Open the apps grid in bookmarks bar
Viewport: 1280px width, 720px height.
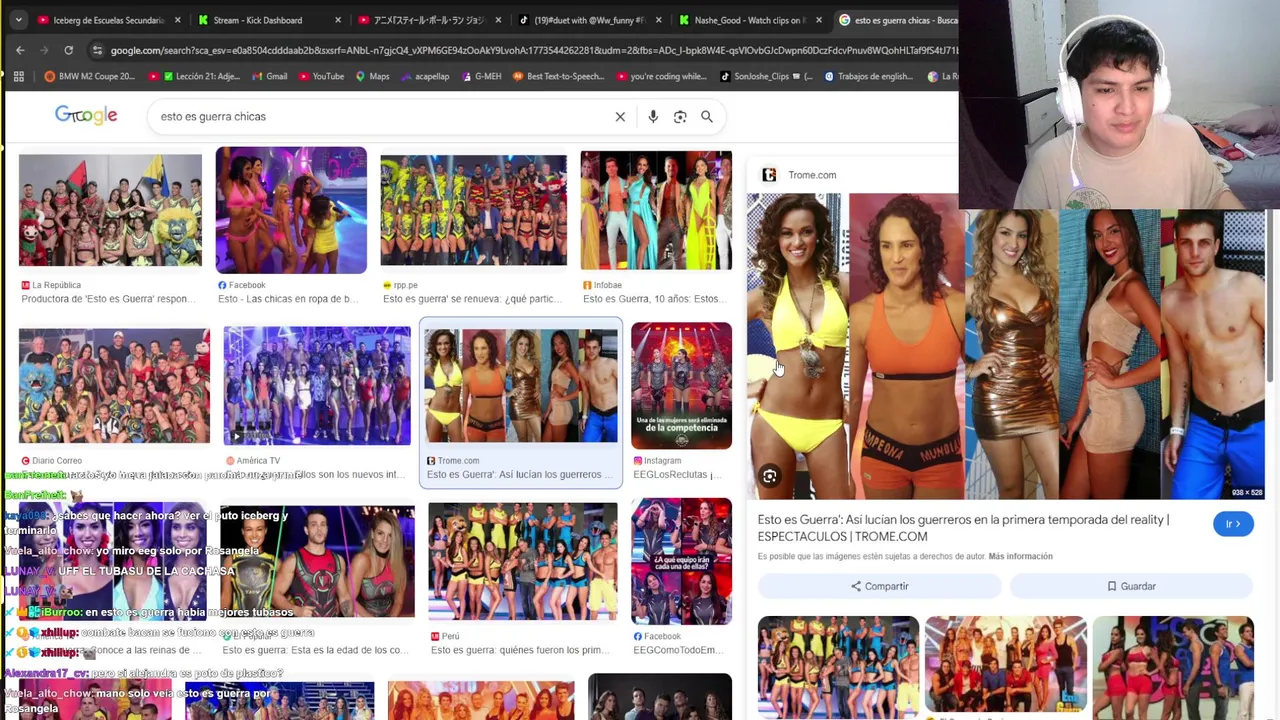18,76
